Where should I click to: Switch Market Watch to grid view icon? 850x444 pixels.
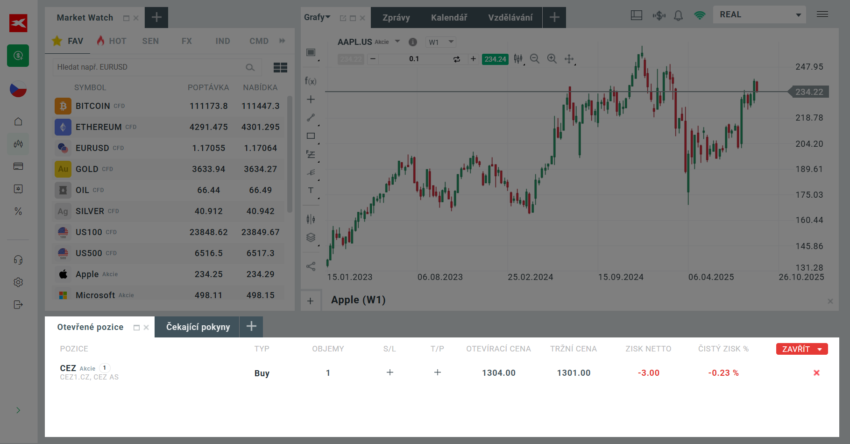pyautogui.click(x=280, y=67)
